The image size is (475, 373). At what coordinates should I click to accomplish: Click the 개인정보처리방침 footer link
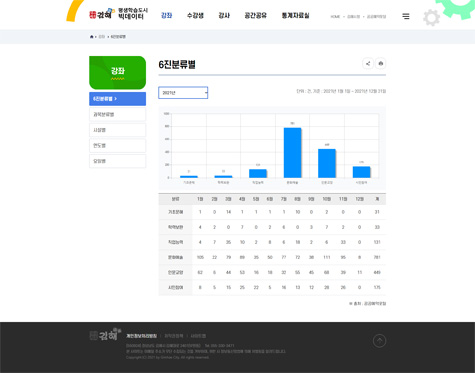coord(141,336)
